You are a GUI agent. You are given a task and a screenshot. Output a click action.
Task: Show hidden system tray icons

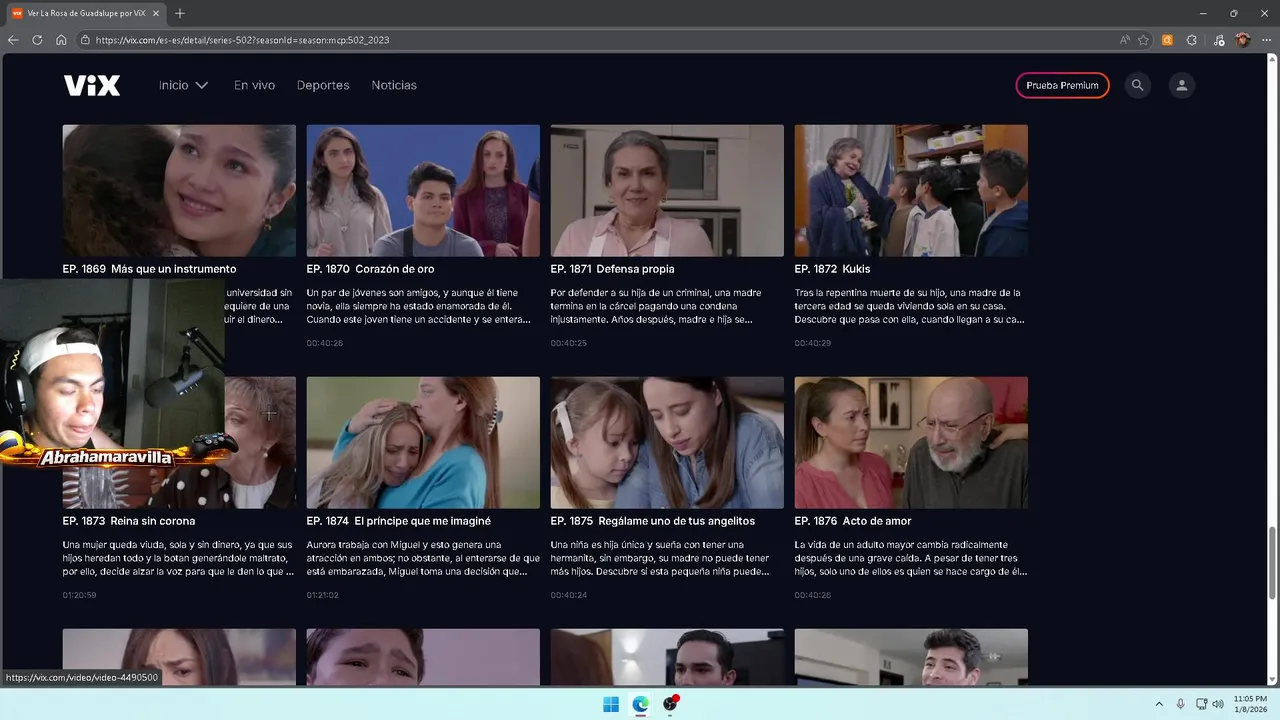[1159, 704]
